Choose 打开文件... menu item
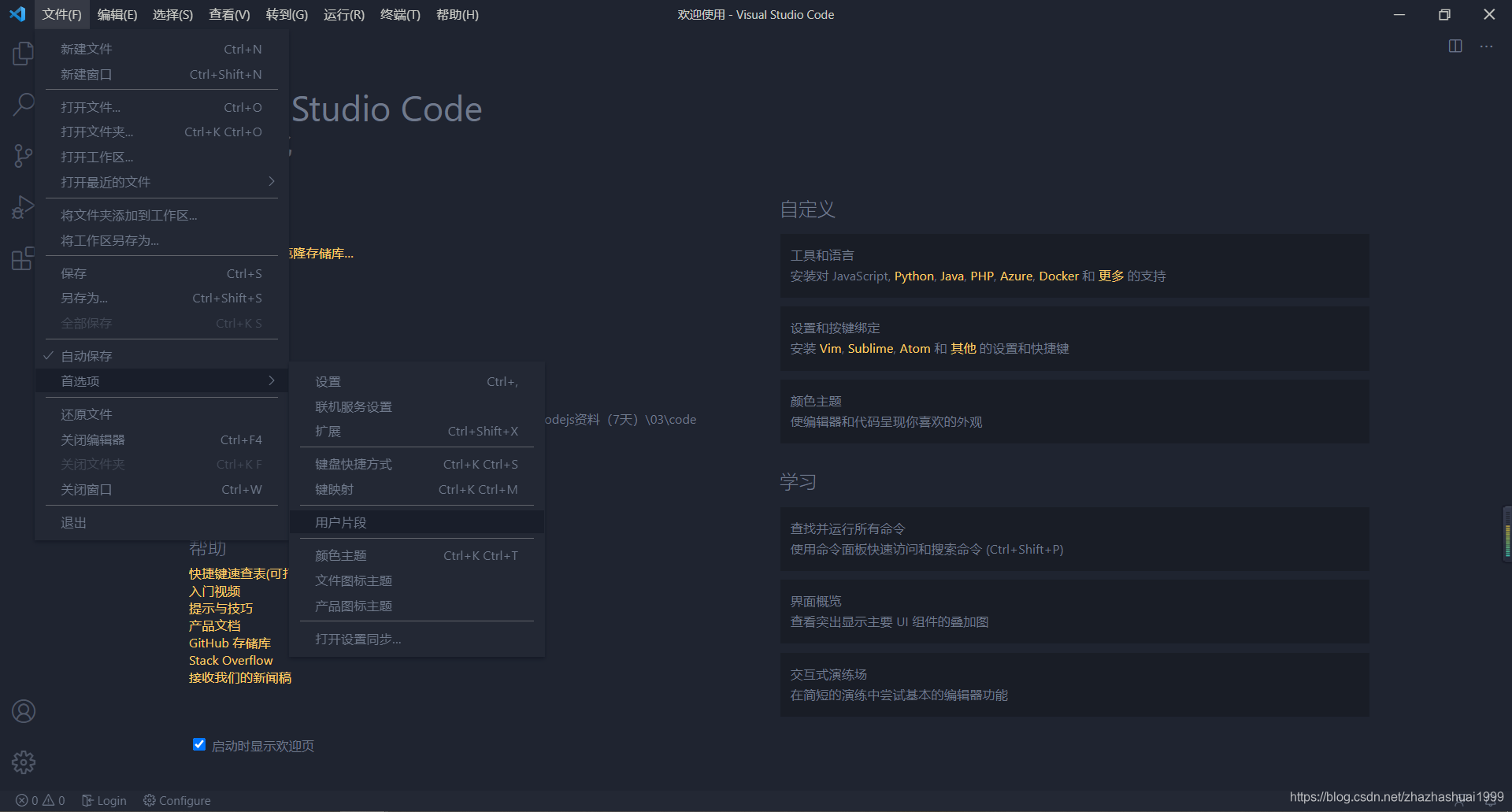The height and width of the screenshot is (812, 1512). pyautogui.click(x=161, y=107)
